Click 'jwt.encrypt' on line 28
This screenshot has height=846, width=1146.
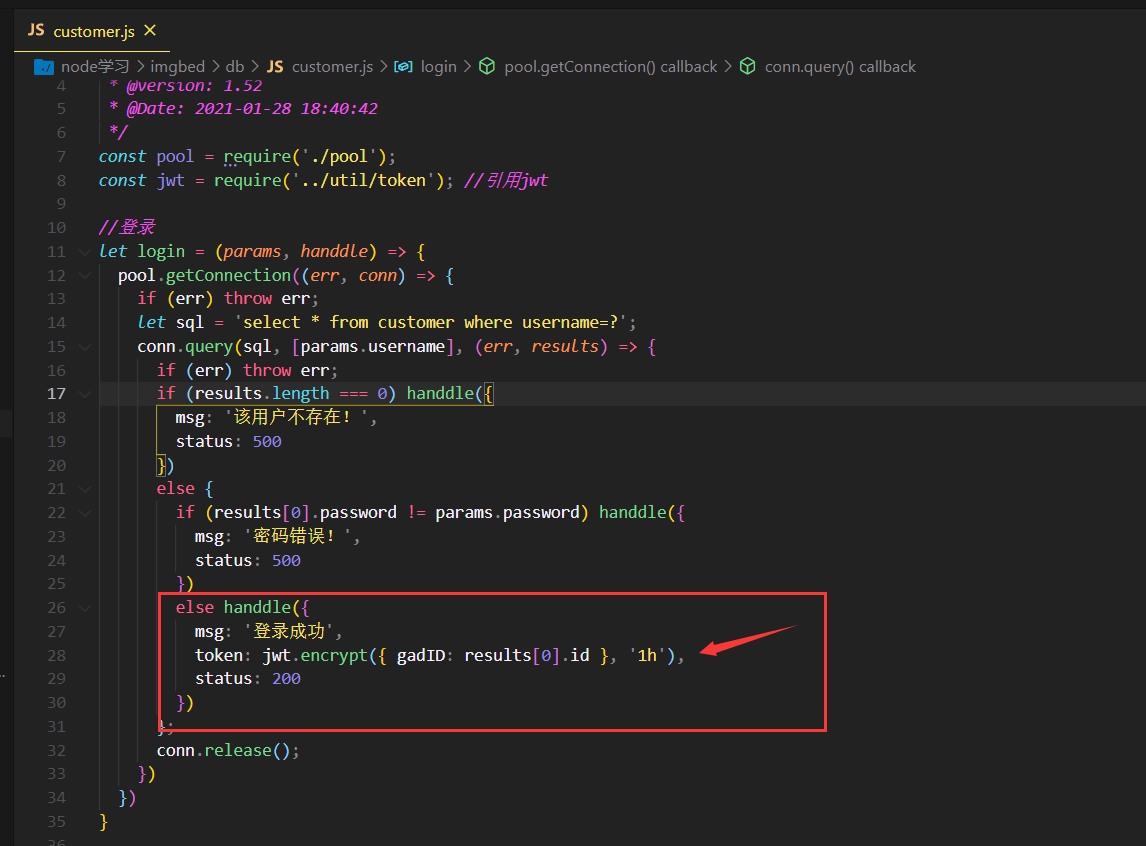pos(315,655)
